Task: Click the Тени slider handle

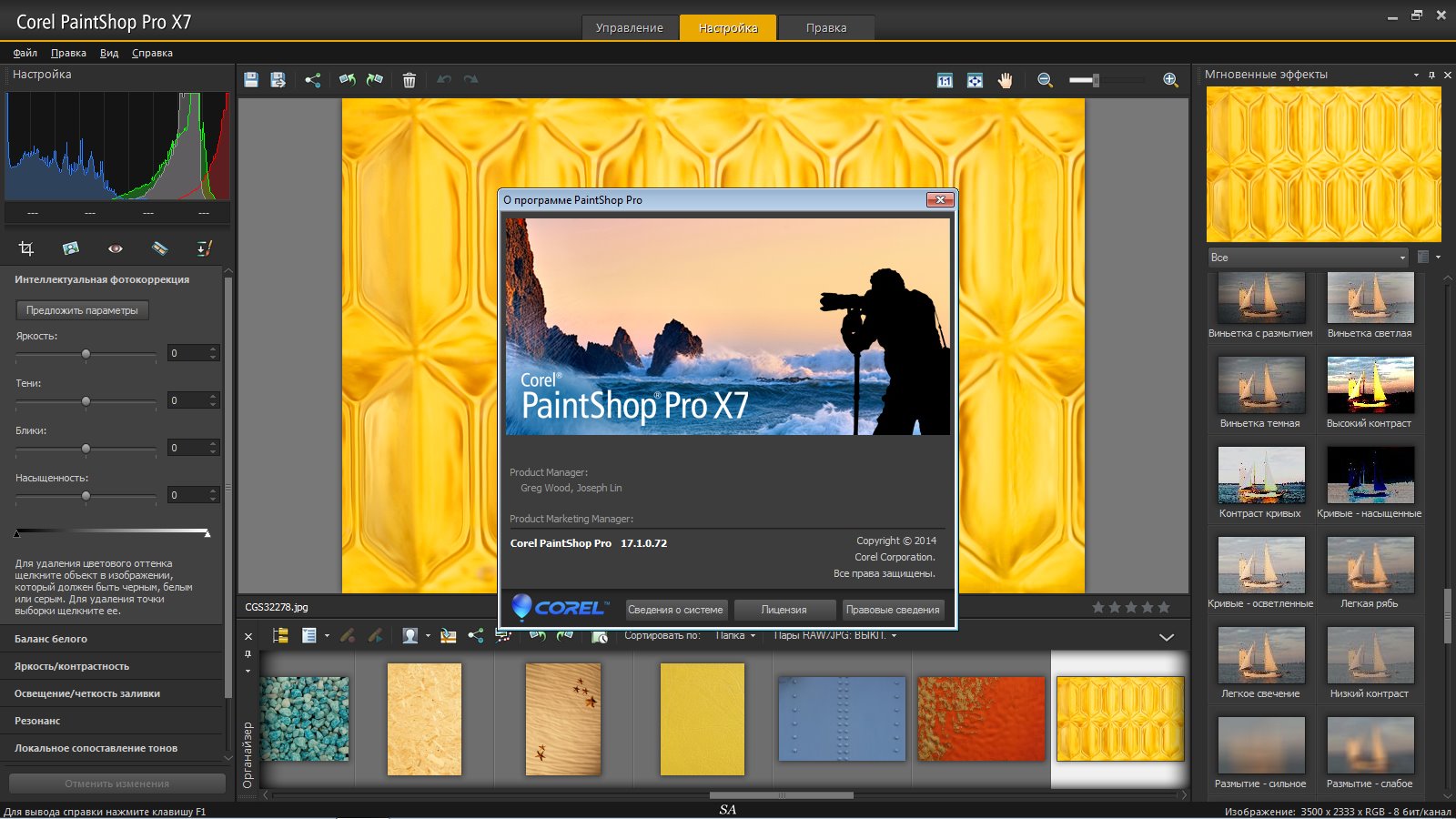Action: (86, 400)
